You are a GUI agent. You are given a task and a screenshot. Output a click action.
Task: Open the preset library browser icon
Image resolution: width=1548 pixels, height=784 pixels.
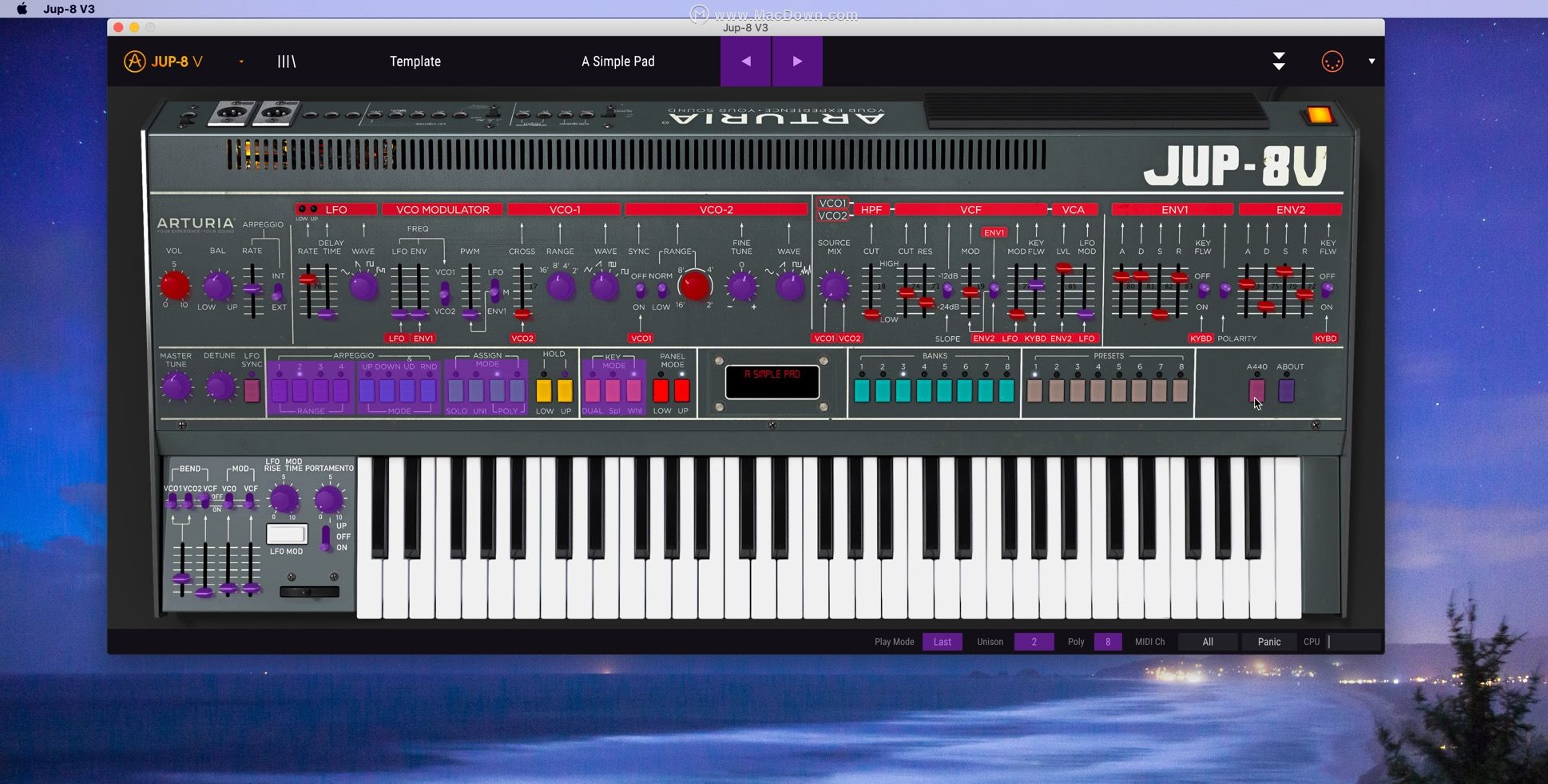click(286, 61)
